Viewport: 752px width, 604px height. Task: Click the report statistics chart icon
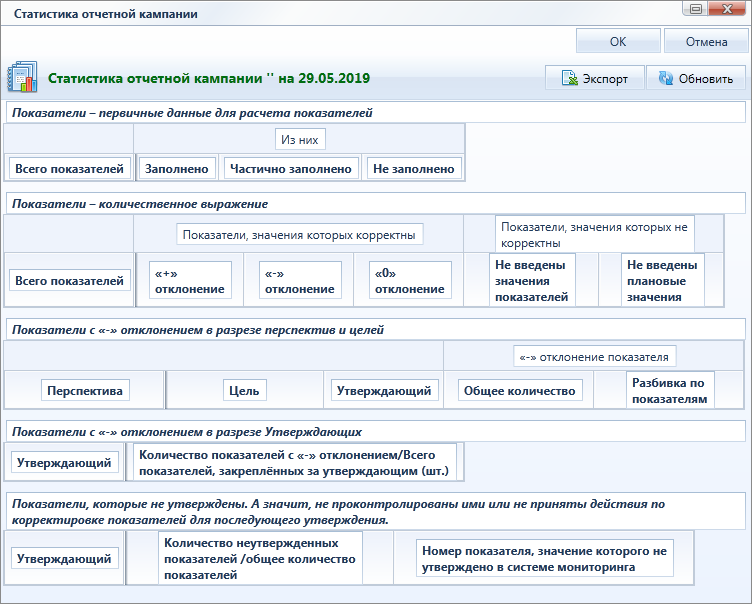tap(22, 76)
